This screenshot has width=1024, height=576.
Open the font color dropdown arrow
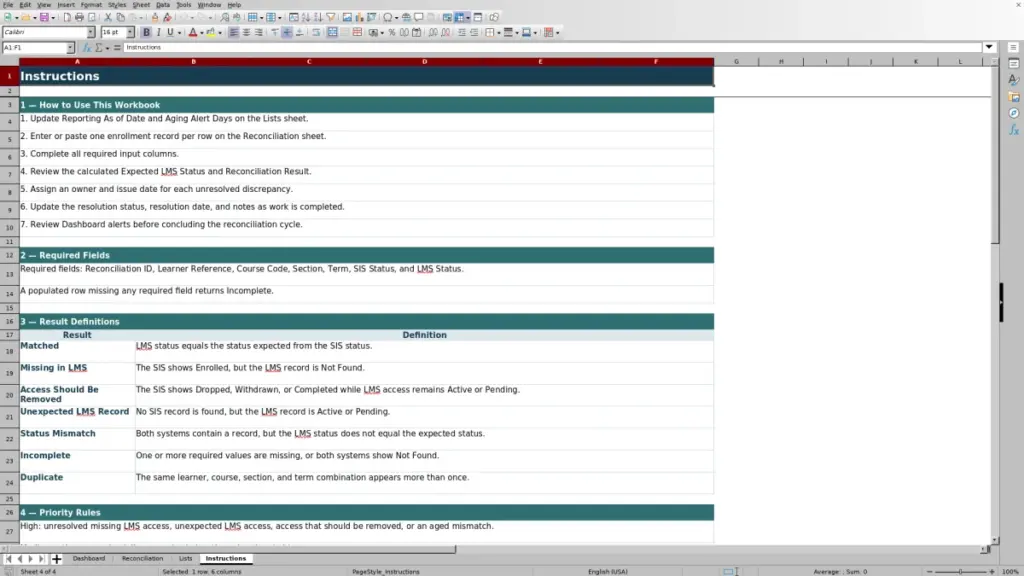point(202,32)
